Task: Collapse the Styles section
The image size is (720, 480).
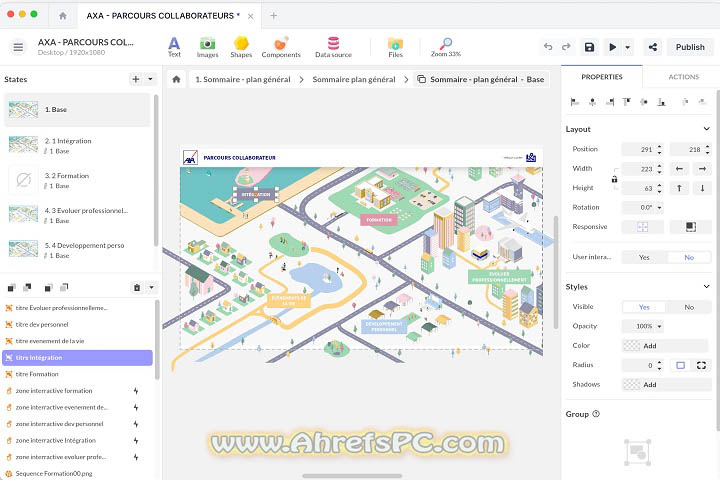Action: click(x=706, y=287)
